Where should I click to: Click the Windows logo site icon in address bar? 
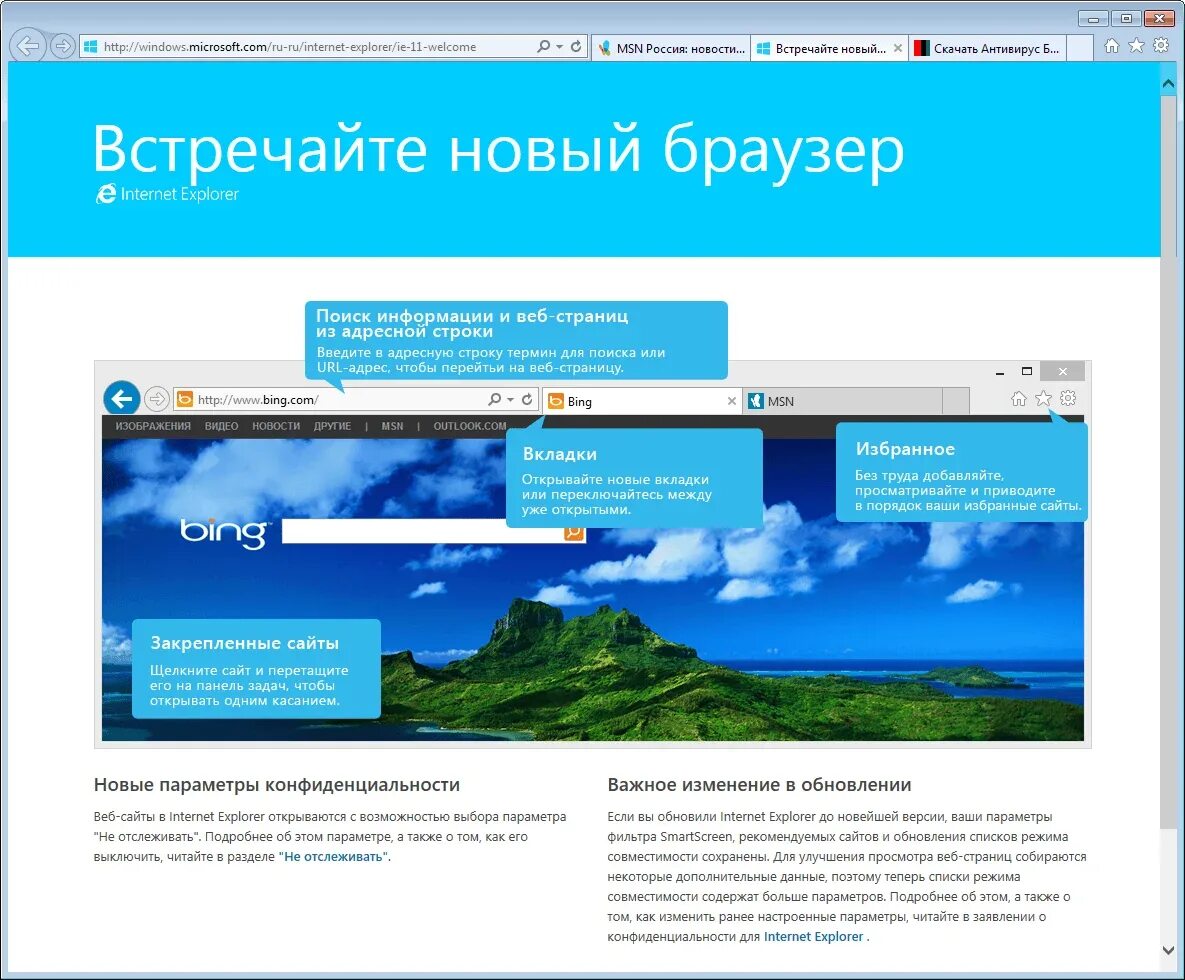pyautogui.click(x=91, y=46)
